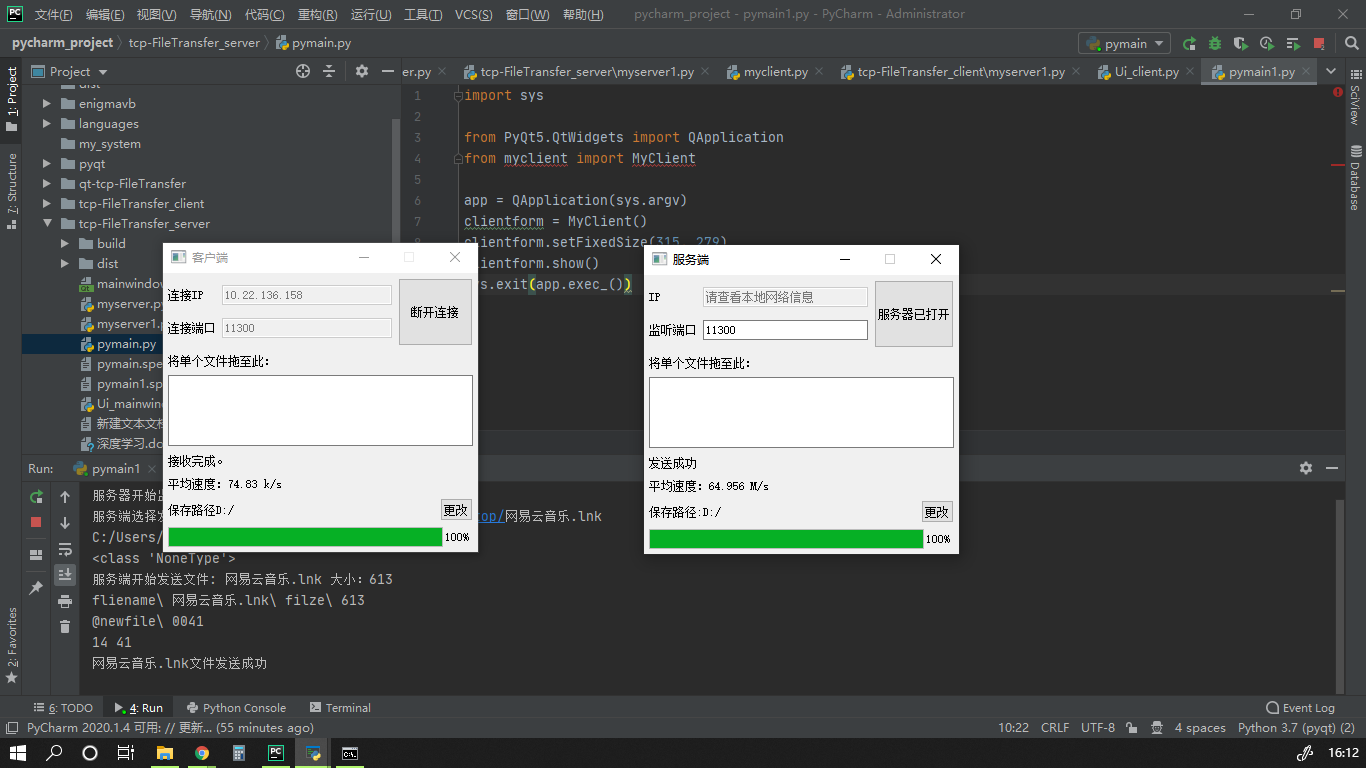Clear Run console output with trash icon
The height and width of the screenshot is (768, 1366).
[x=64, y=626]
